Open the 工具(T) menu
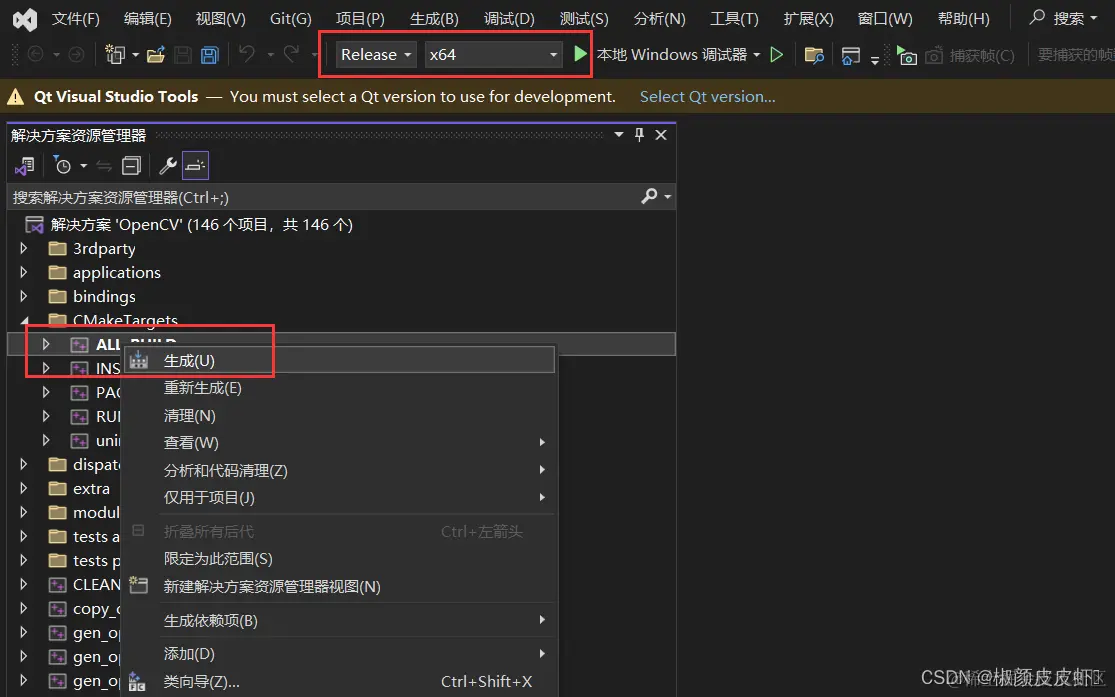This screenshot has width=1115, height=697. pyautogui.click(x=734, y=19)
